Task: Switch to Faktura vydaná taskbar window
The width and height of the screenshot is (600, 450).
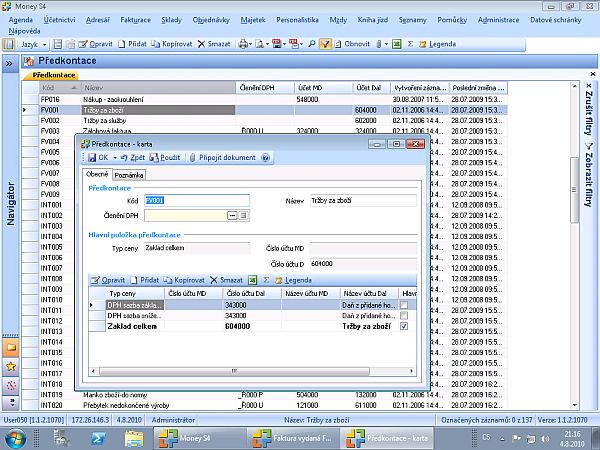Action: coord(294,438)
